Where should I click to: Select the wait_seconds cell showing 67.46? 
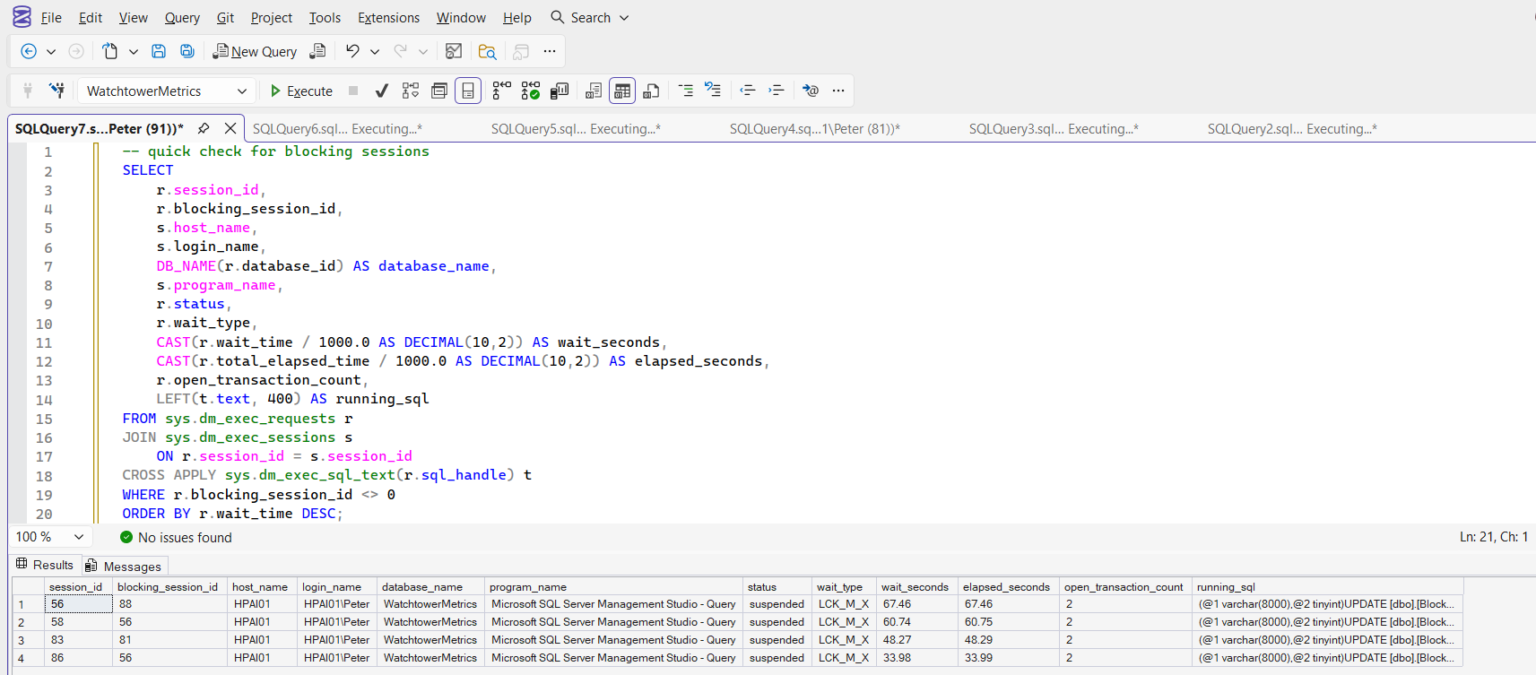(x=916, y=604)
